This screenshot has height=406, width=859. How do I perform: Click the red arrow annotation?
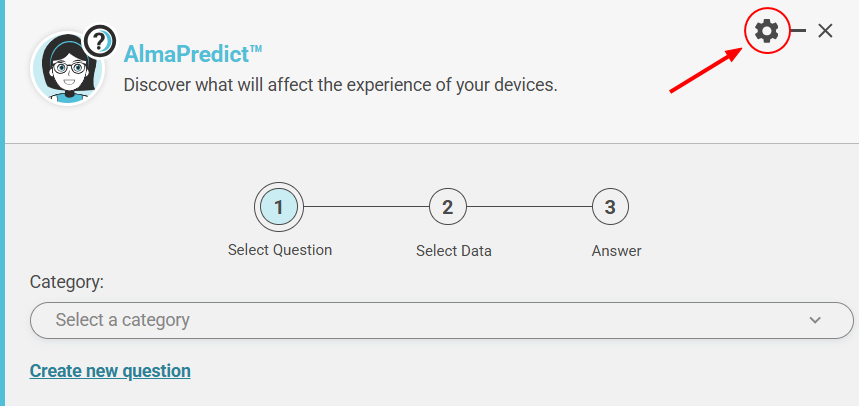[705, 70]
